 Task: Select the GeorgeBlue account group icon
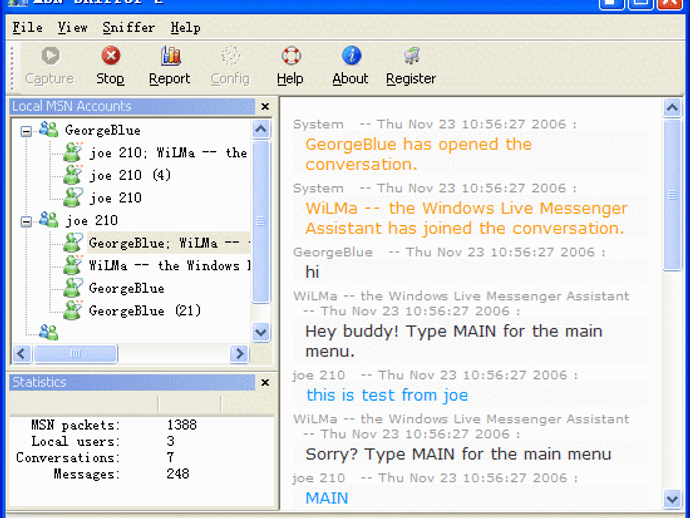pos(48,129)
